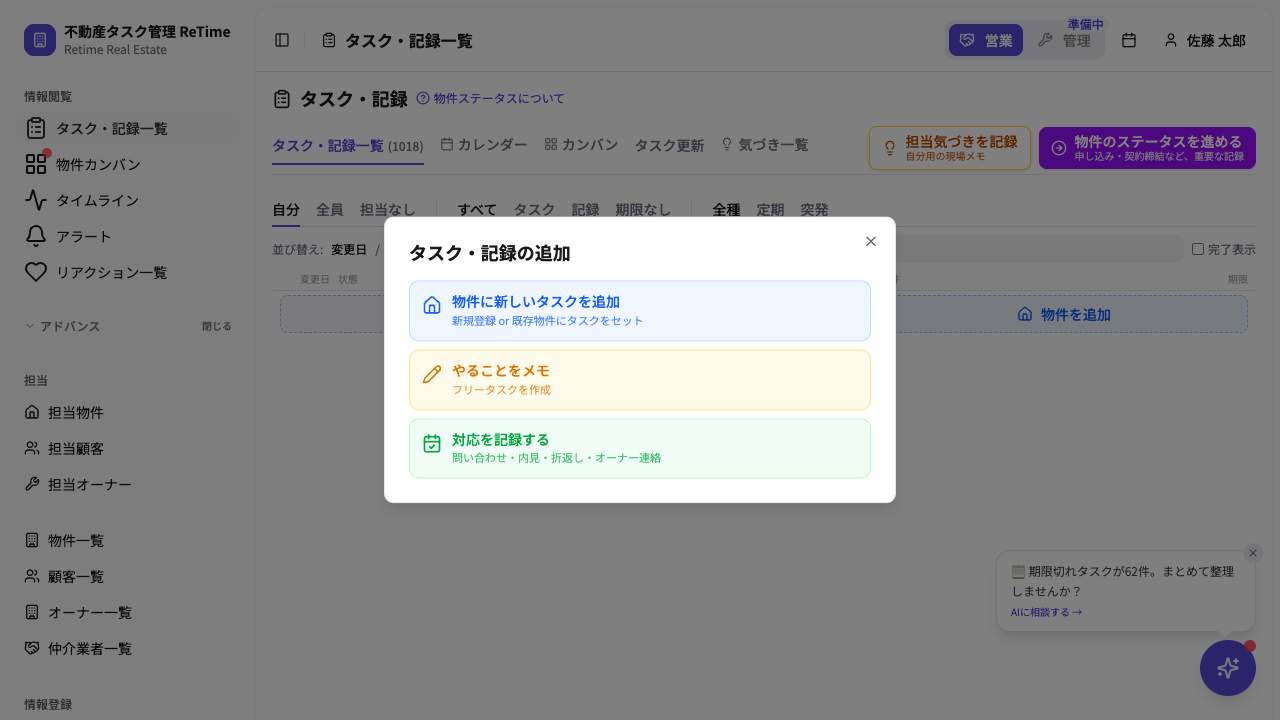Open 物件ステータスについて help link
Screen dimensions: 1280x720
[x=490, y=98]
